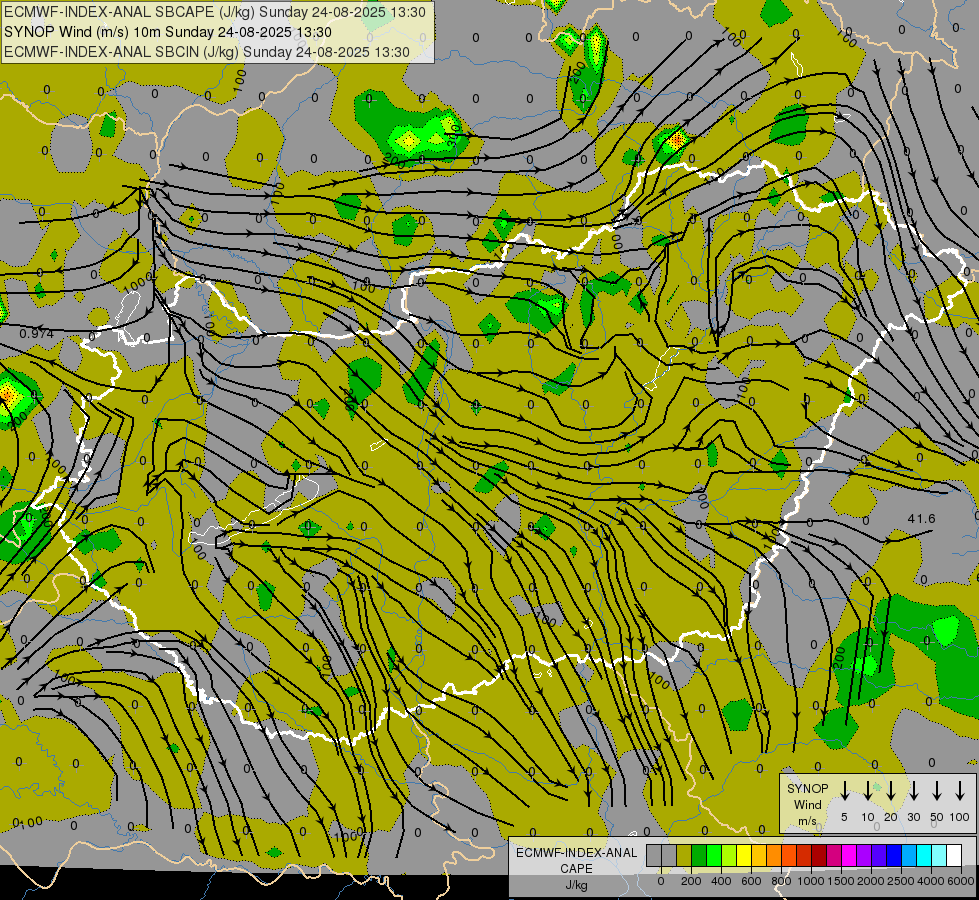Image resolution: width=979 pixels, height=900 pixels.
Task: Select the olive swatch in CAPE legend
Action: point(684,855)
